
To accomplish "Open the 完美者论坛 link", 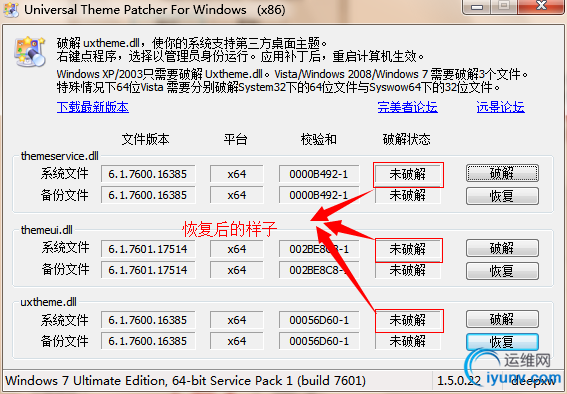I will click(408, 107).
